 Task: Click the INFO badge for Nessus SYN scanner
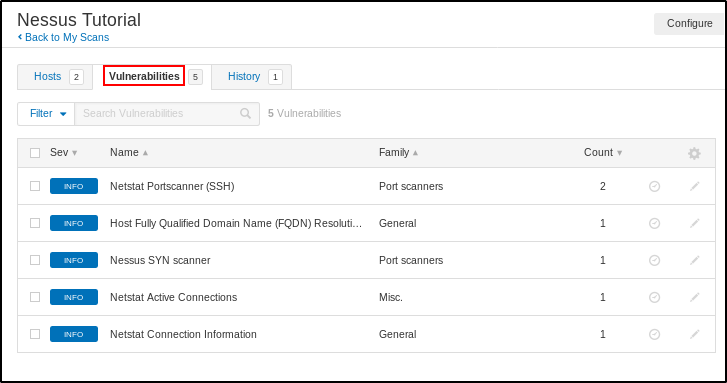[x=74, y=260]
